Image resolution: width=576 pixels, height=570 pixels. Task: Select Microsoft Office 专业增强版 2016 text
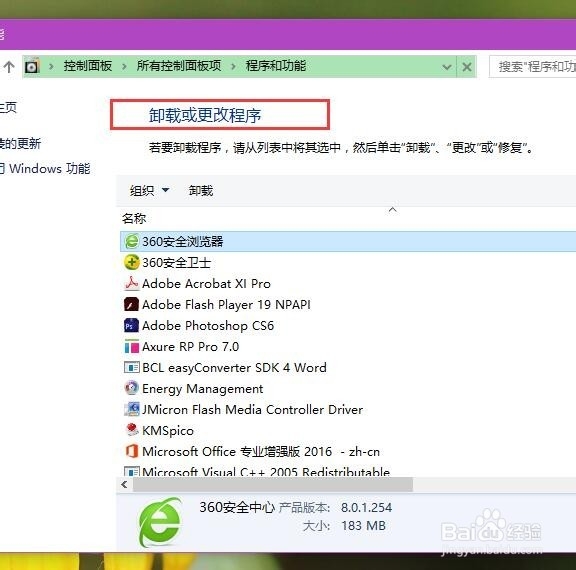[261, 451]
